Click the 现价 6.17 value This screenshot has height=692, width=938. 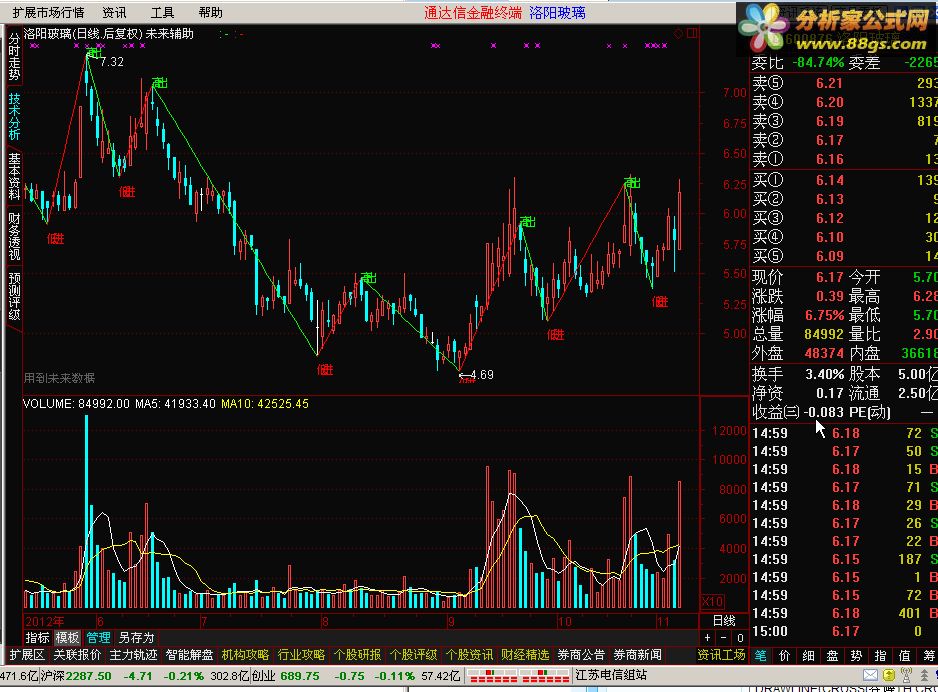pos(829,278)
